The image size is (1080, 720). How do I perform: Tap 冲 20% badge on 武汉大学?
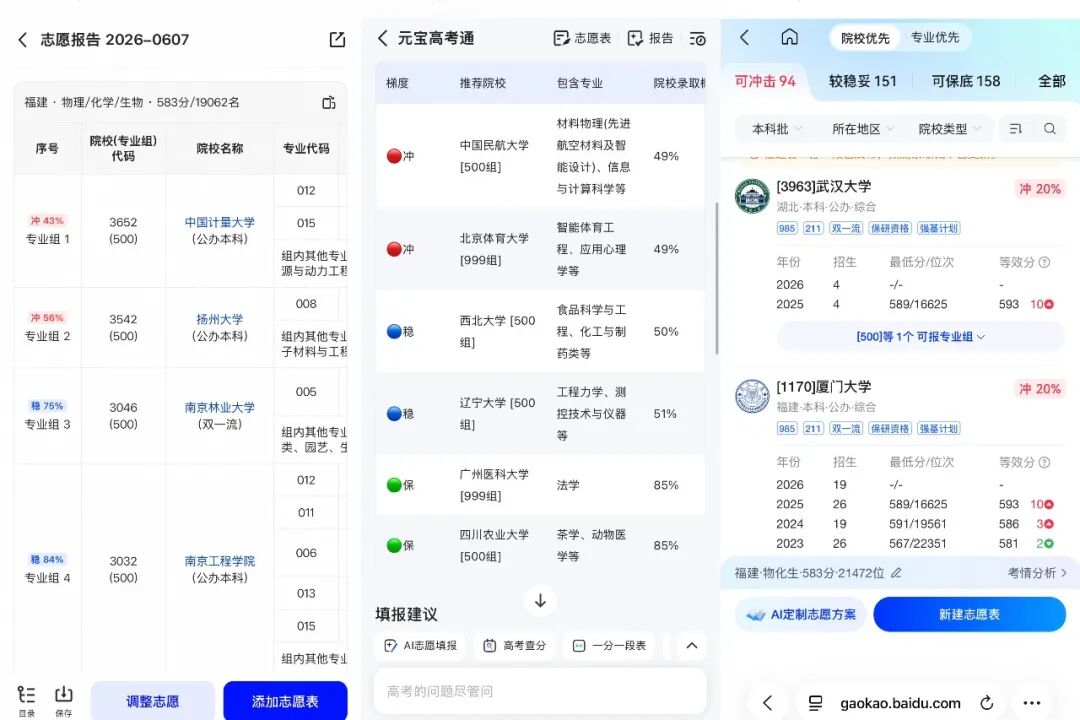pyautogui.click(x=1039, y=189)
